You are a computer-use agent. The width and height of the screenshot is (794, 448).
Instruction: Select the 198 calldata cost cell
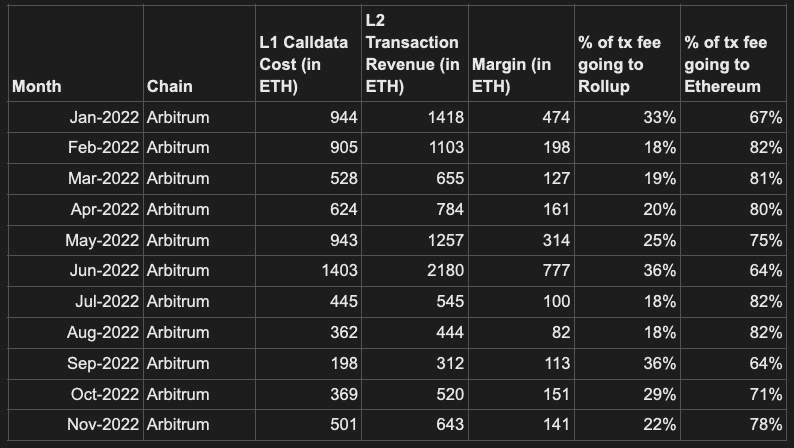pyautogui.click(x=342, y=363)
